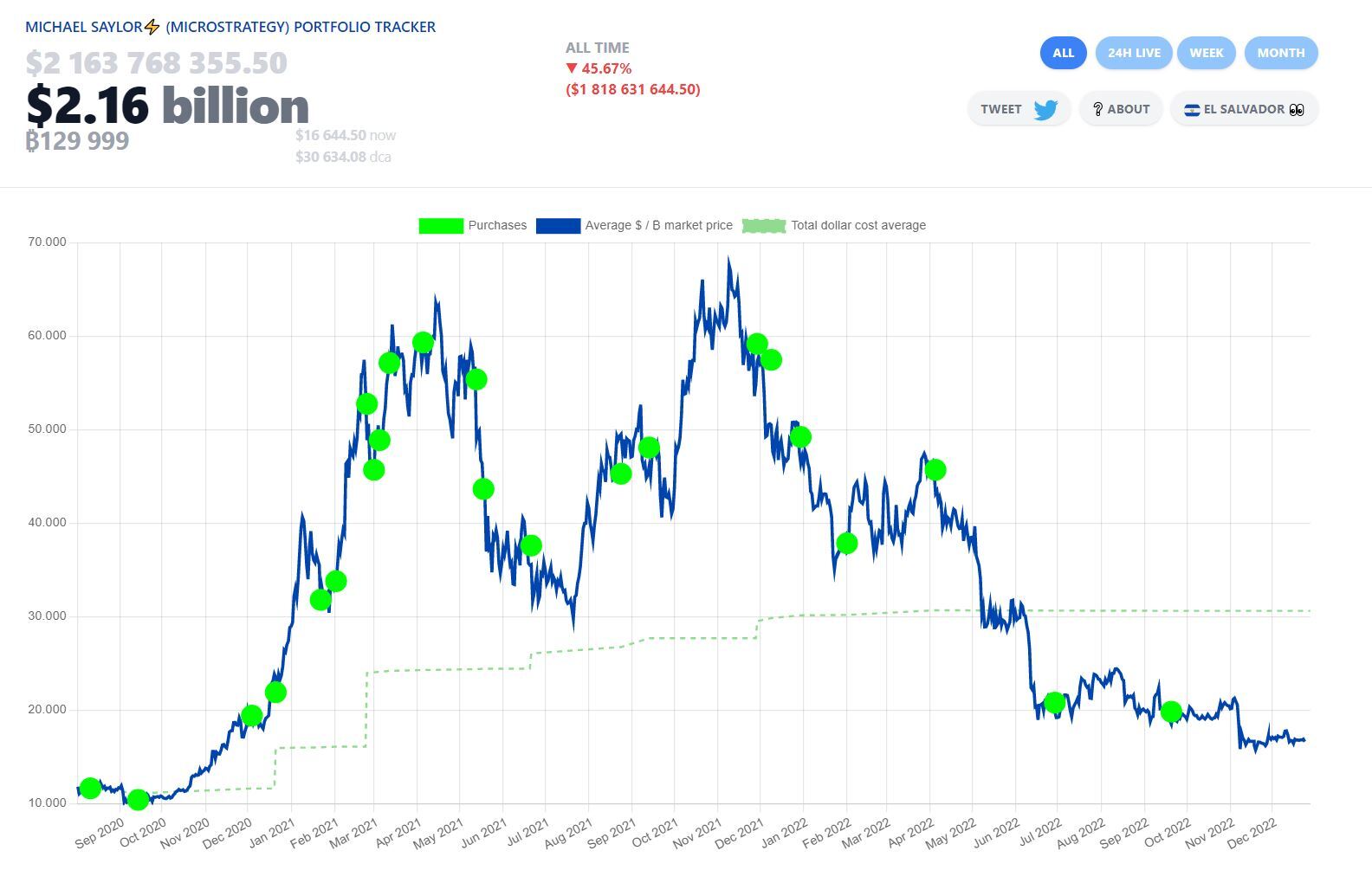
Task: Click the Purchases legend label
Action: [x=497, y=225]
